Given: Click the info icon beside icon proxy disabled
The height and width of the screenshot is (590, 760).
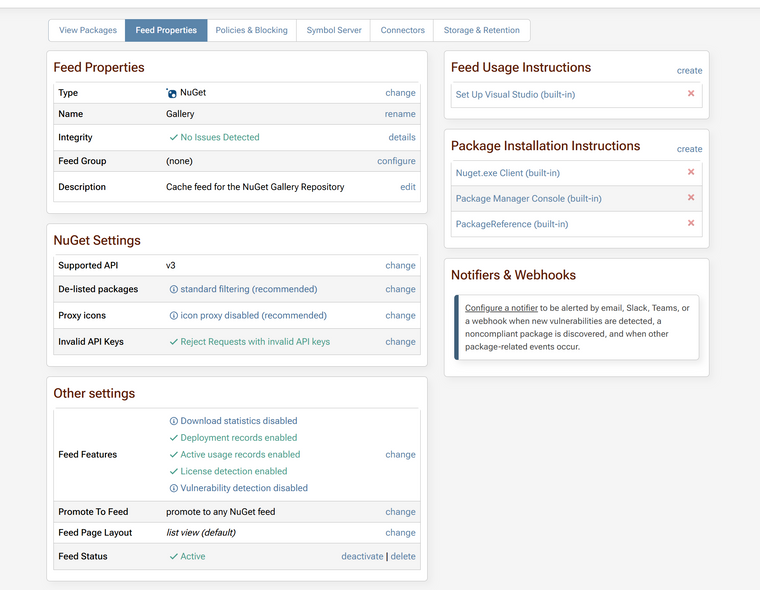Looking at the screenshot, I should pyautogui.click(x=173, y=315).
